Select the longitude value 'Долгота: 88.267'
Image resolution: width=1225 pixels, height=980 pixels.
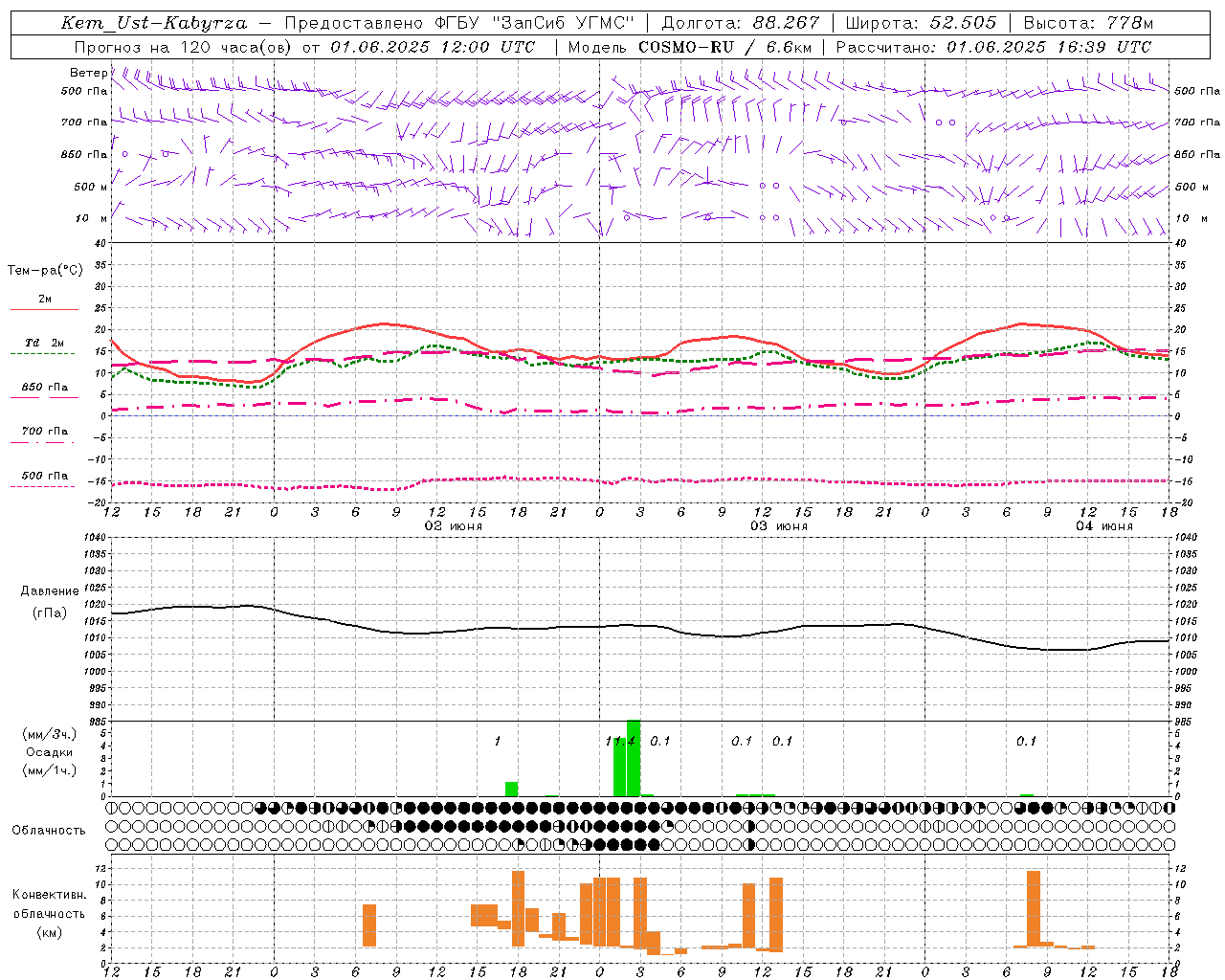[741, 23]
